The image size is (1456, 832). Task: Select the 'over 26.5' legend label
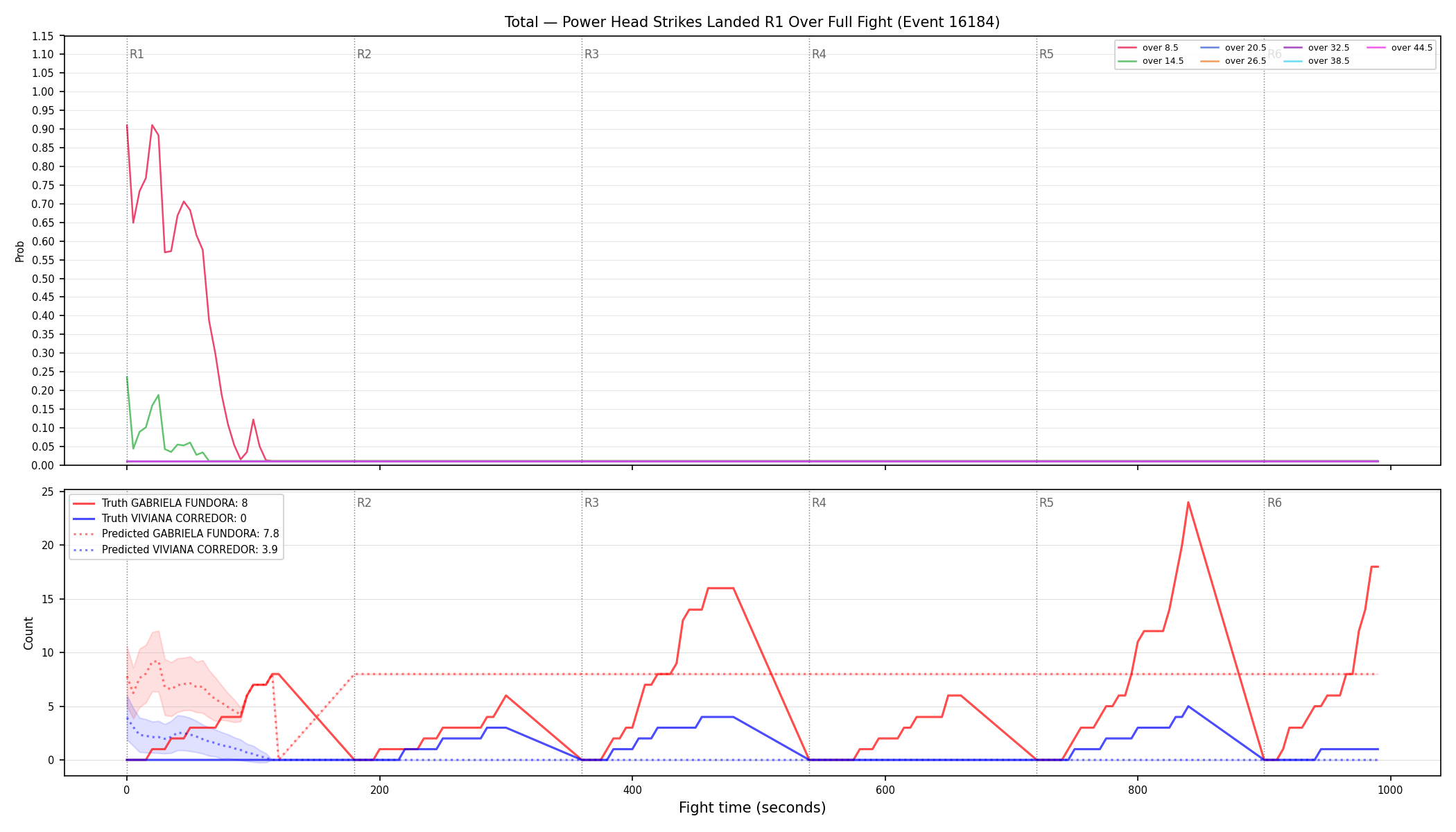pos(1245,61)
